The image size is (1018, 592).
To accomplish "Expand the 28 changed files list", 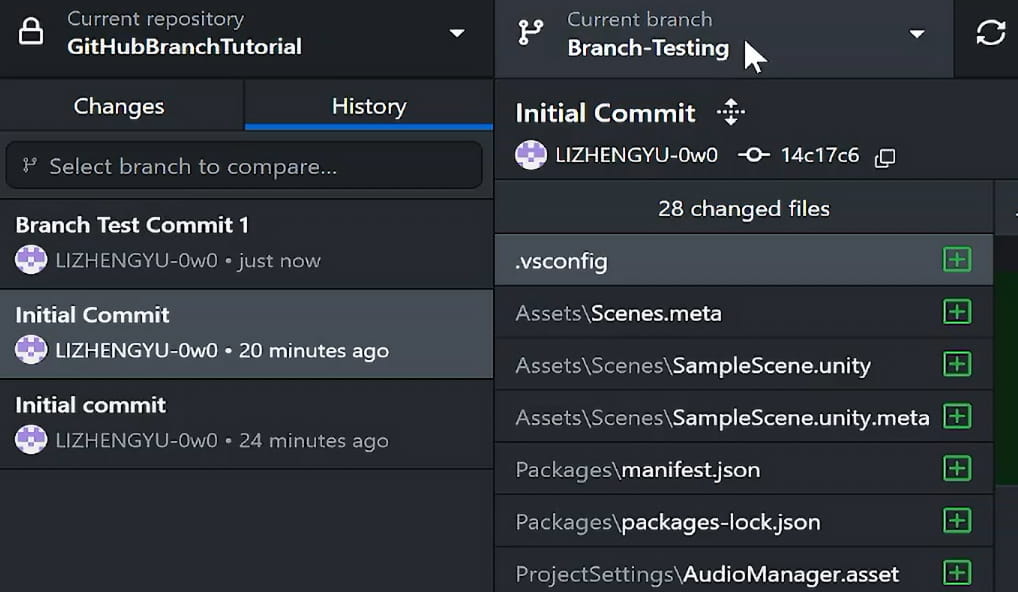I will click(743, 208).
